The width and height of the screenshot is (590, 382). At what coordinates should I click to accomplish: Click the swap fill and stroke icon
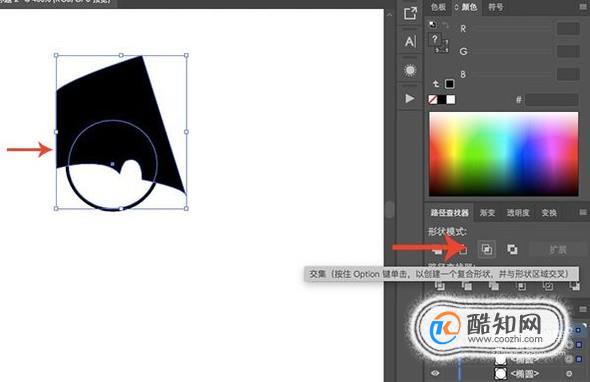(x=446, y=25)
